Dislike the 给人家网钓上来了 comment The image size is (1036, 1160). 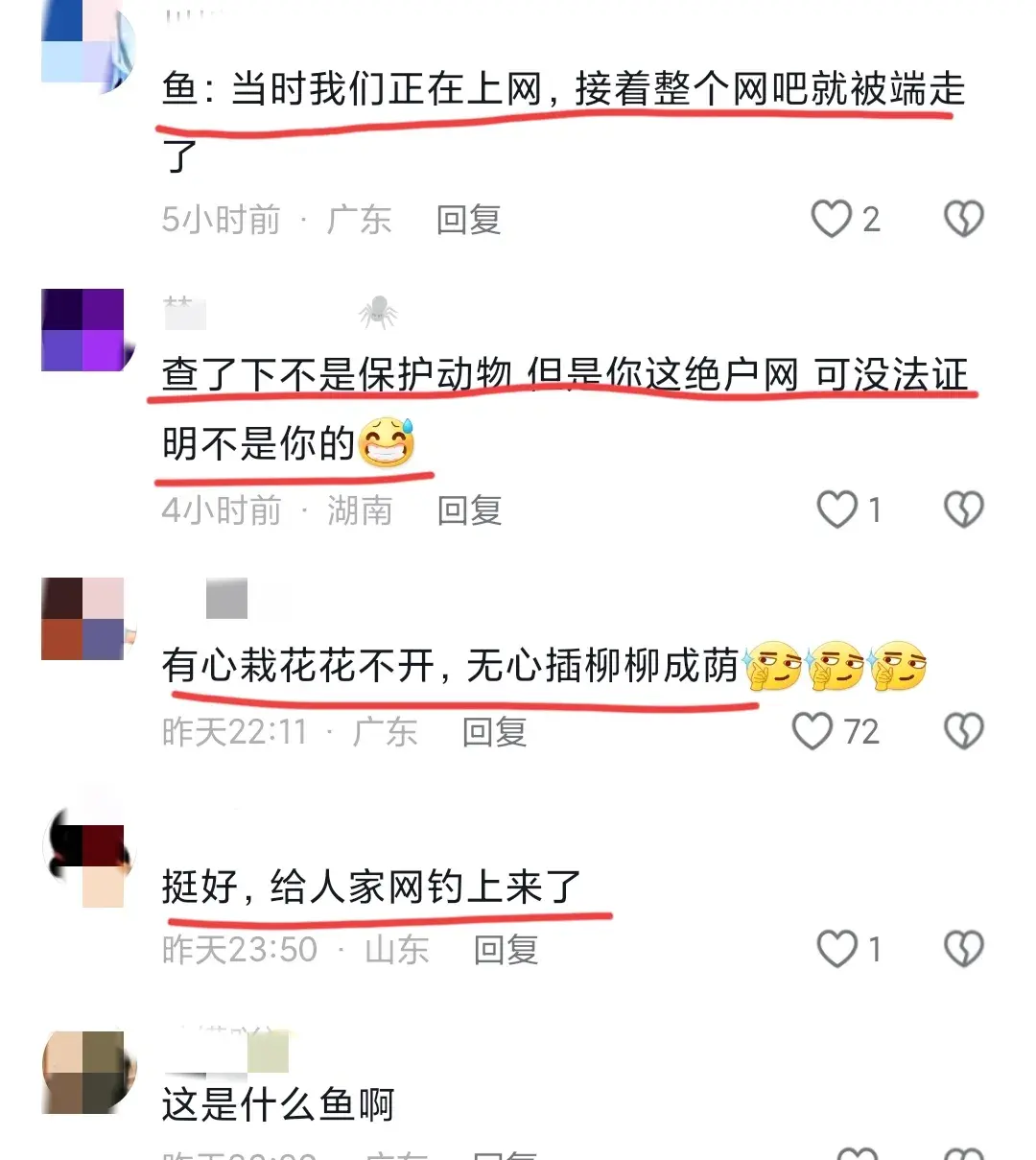(963, 949)
